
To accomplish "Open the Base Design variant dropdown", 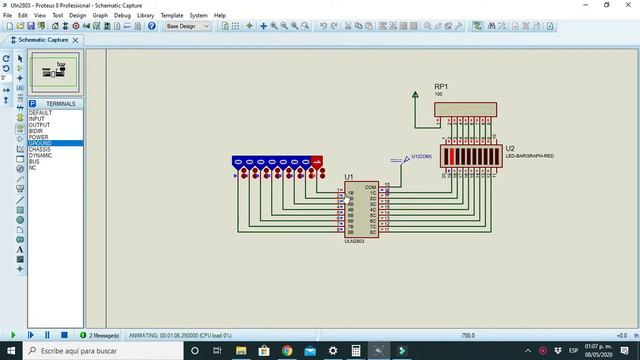I will coord(188,26).
